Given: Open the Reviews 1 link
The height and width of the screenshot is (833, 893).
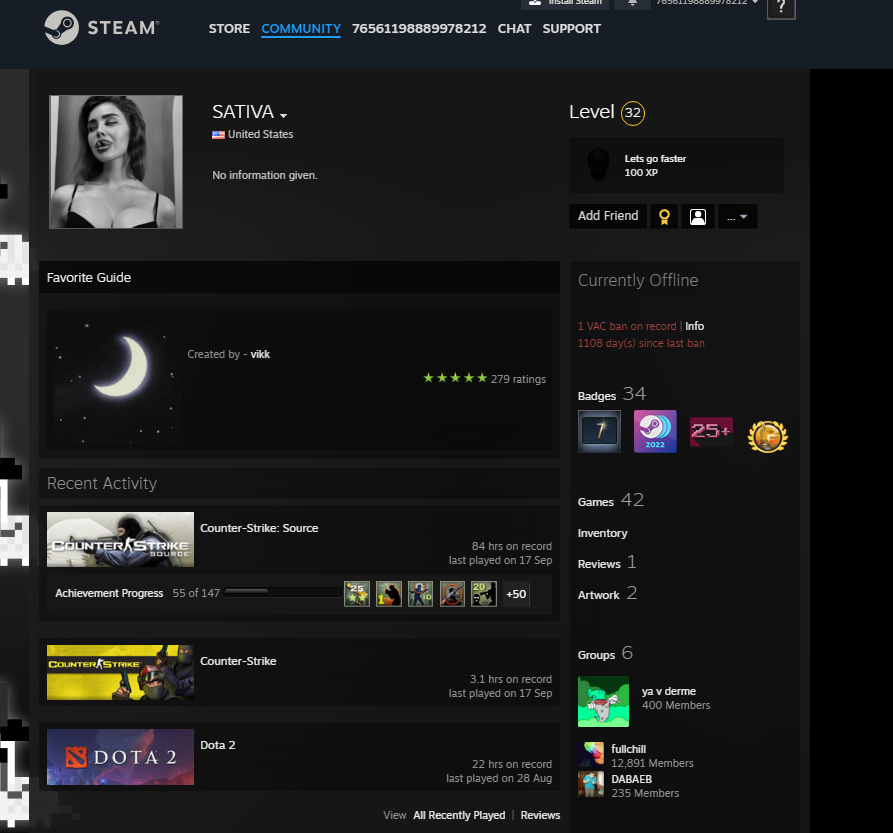Looking at the screenshot, I should pos(607,563).
